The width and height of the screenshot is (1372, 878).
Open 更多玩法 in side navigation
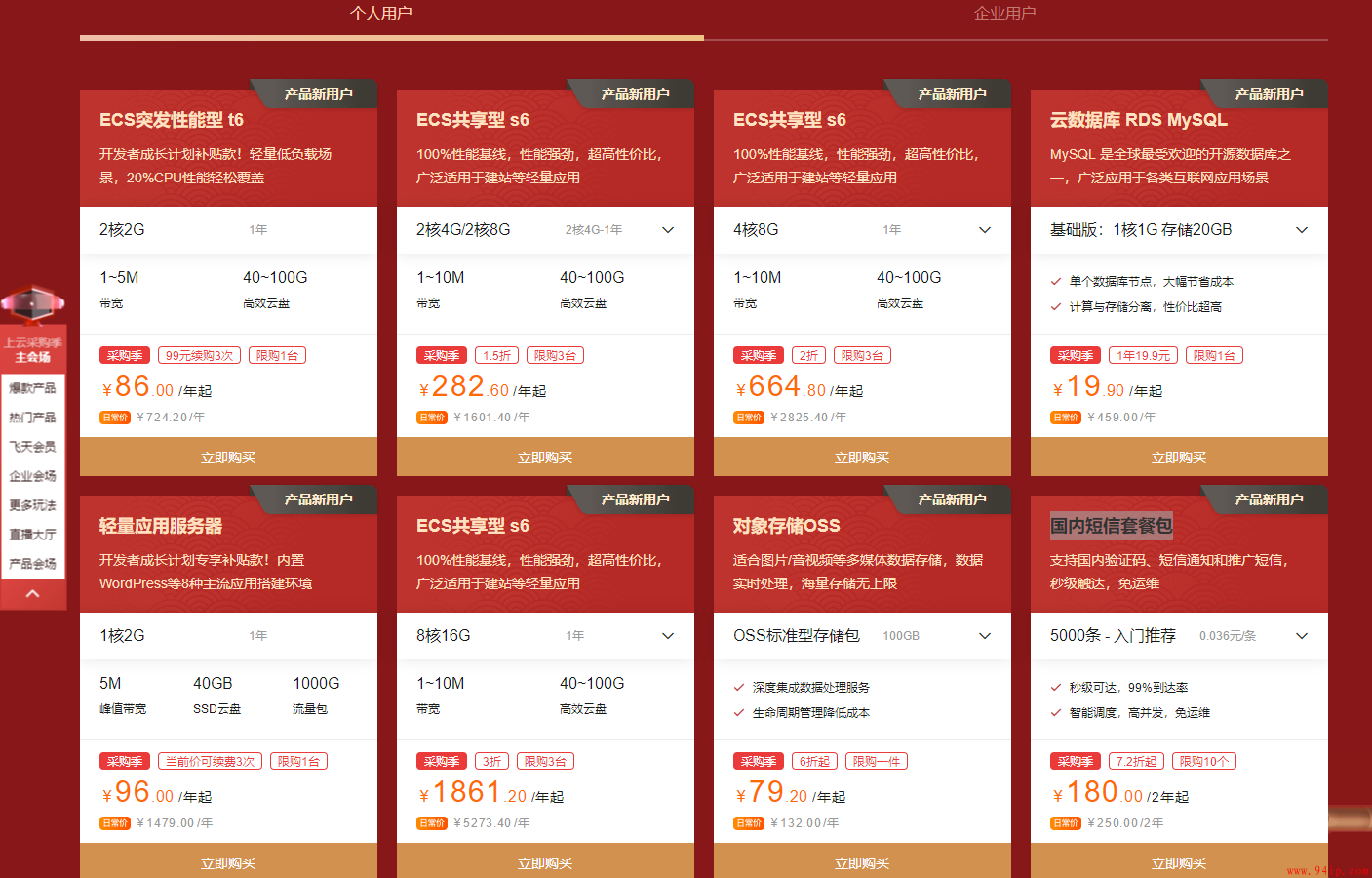tap(32, 505)
